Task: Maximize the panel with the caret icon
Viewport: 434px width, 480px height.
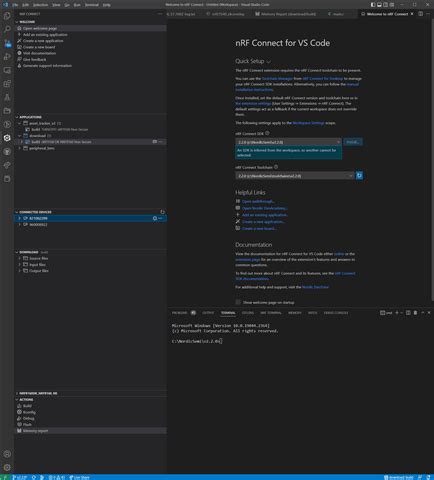Action: click(x=423, y=313)
